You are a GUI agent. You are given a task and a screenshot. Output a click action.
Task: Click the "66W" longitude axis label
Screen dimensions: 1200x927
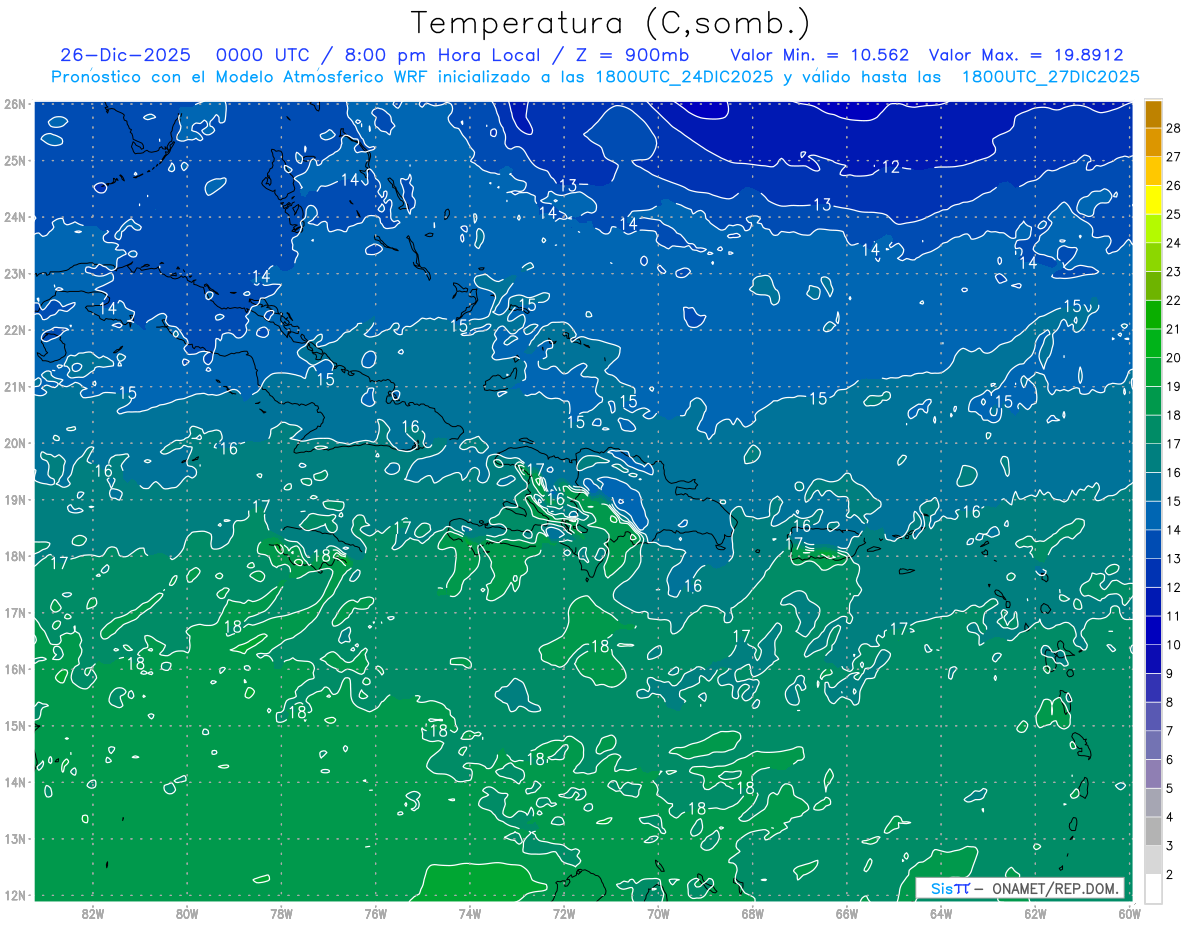[x=847, y=914]
